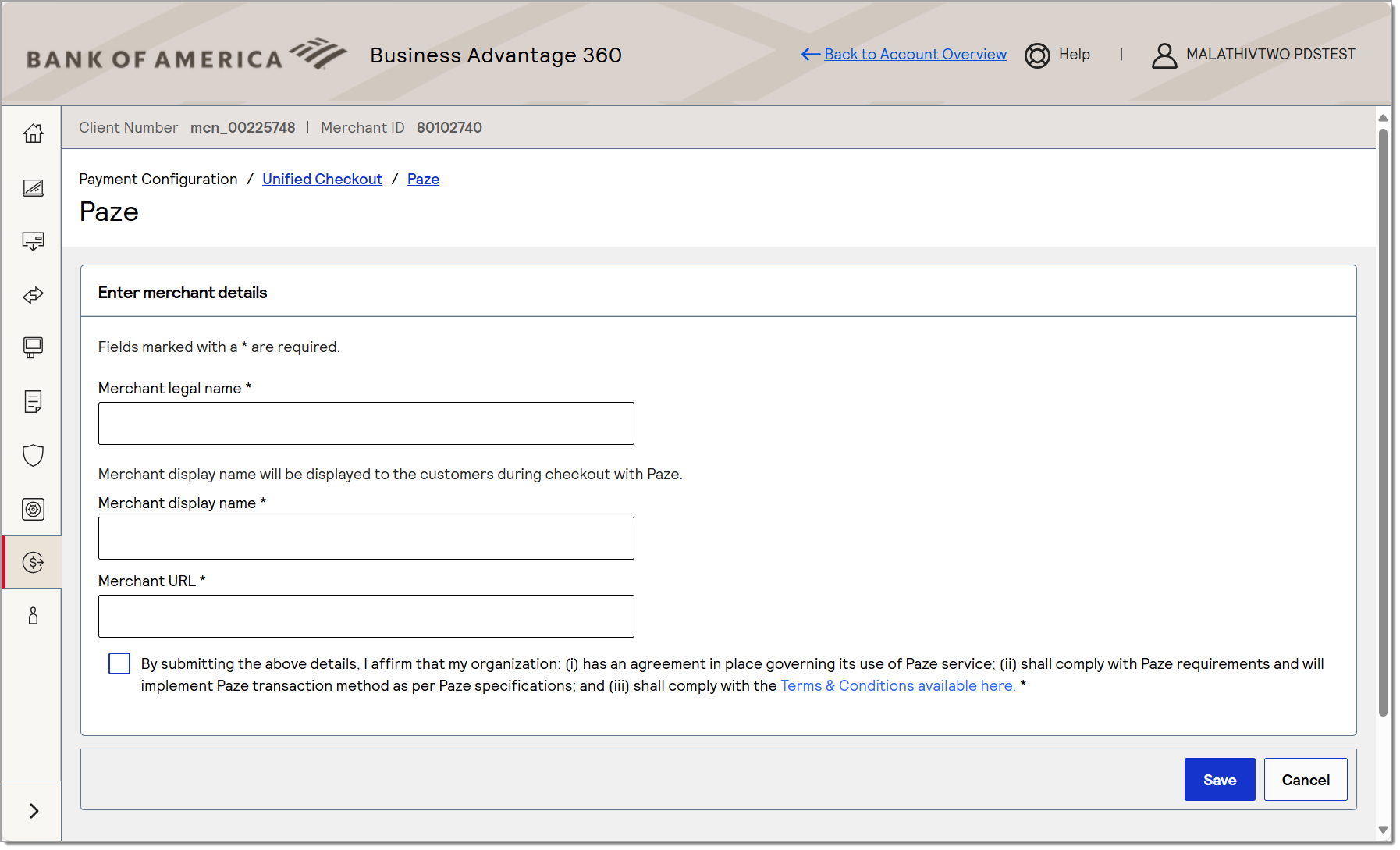Screen dimensions: 1400x850
Task: Click the transfers arrows icon
Action: (33, 295)
